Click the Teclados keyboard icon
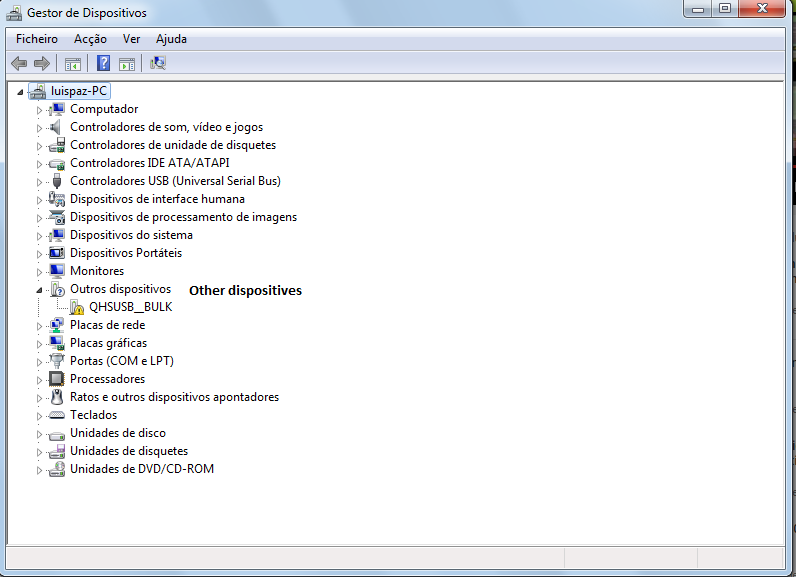 click(57, 415)
